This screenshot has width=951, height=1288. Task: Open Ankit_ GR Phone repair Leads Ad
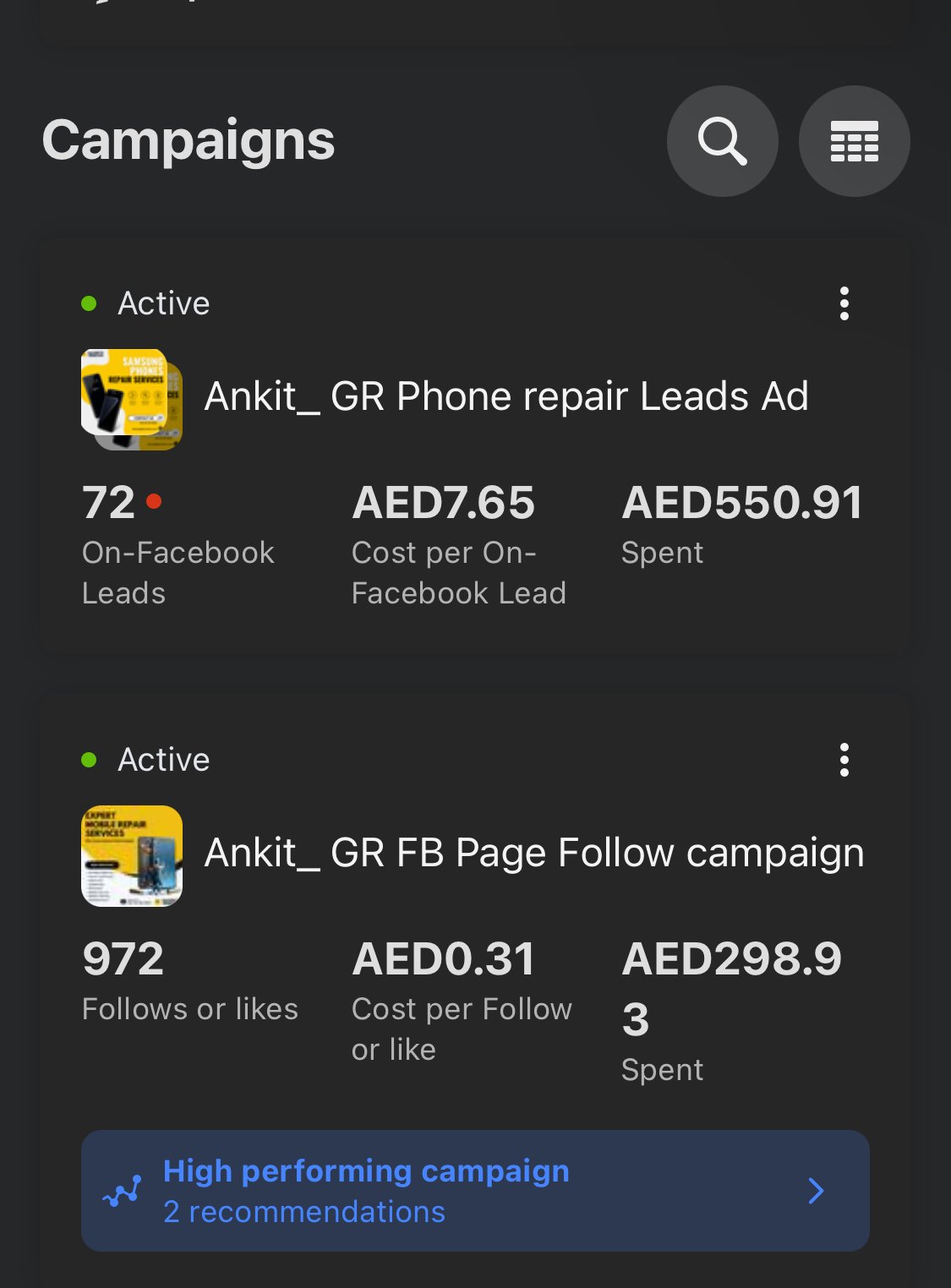tap(506, 396)
